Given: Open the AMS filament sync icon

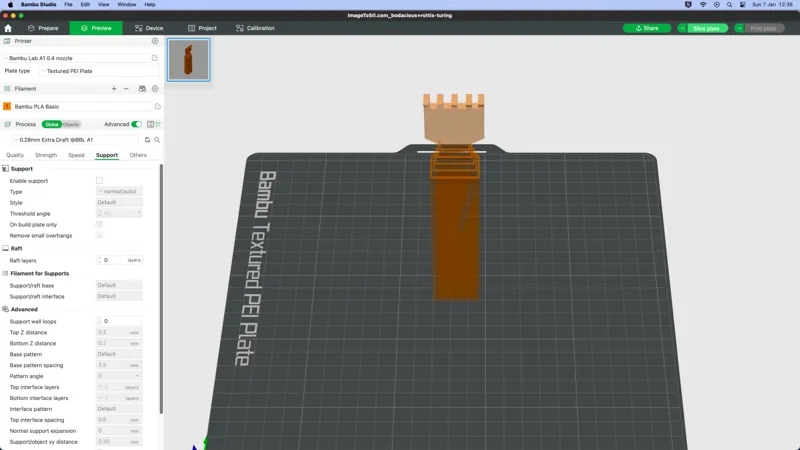Looking at the screenshot, I should click(x=142, y=89).
